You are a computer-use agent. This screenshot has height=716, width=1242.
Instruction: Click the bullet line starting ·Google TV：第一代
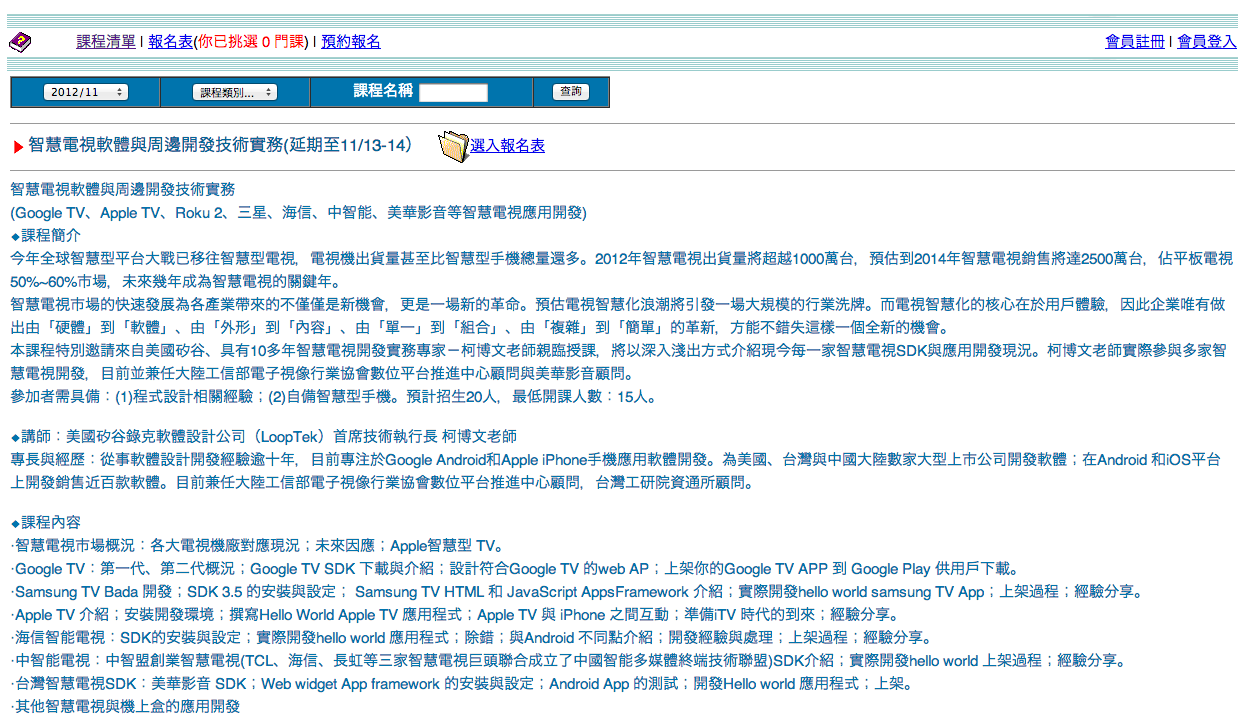pyautogui.click(x=516, y=569)
